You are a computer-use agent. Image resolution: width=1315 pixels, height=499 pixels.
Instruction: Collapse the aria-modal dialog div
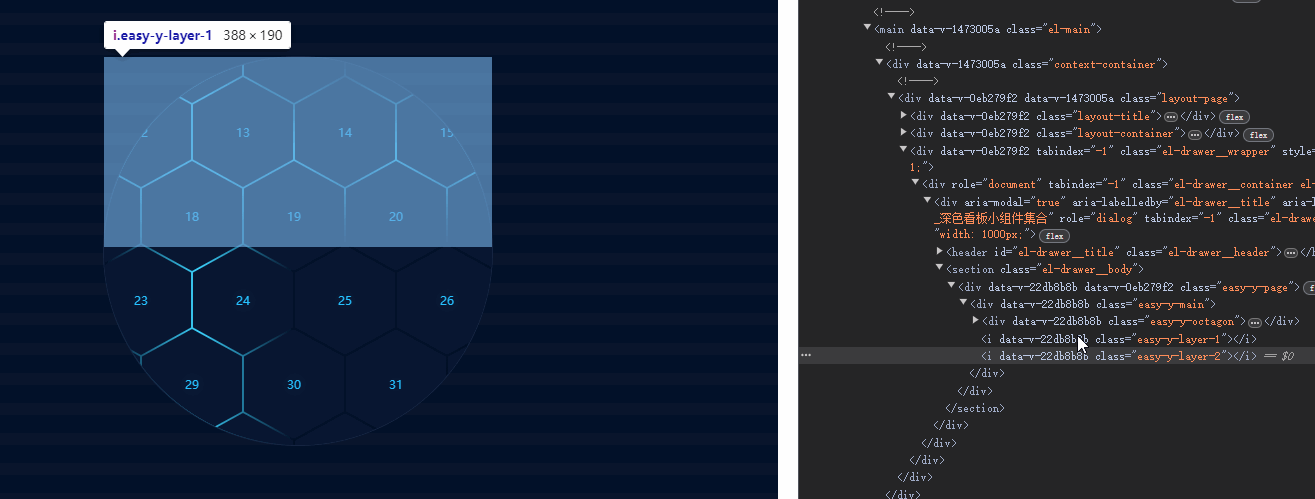tap(928, 201)
